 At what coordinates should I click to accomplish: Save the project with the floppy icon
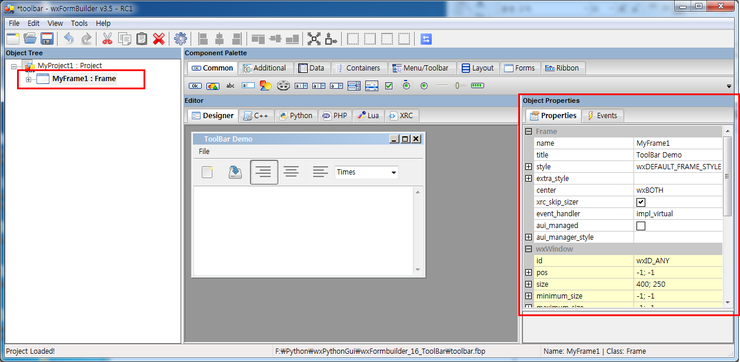pyautogui.click(x=47, y=39)
